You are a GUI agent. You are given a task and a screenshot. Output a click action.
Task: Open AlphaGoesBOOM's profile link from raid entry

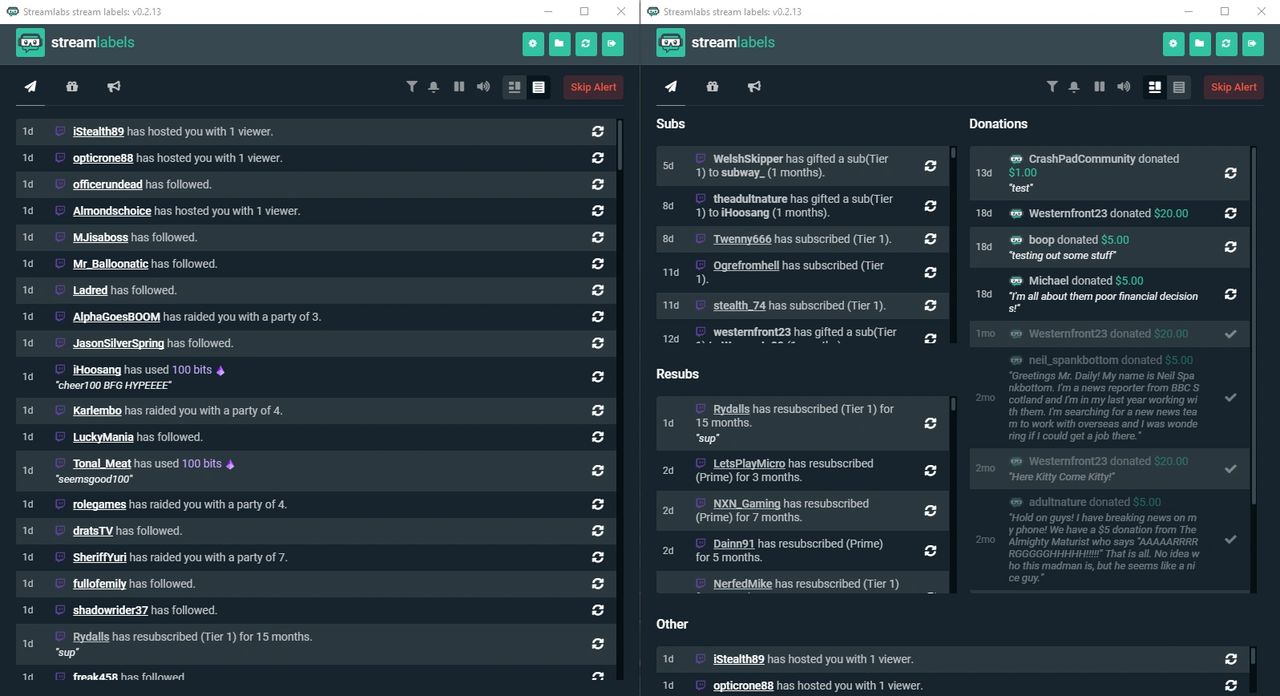(x=116, y=317)
